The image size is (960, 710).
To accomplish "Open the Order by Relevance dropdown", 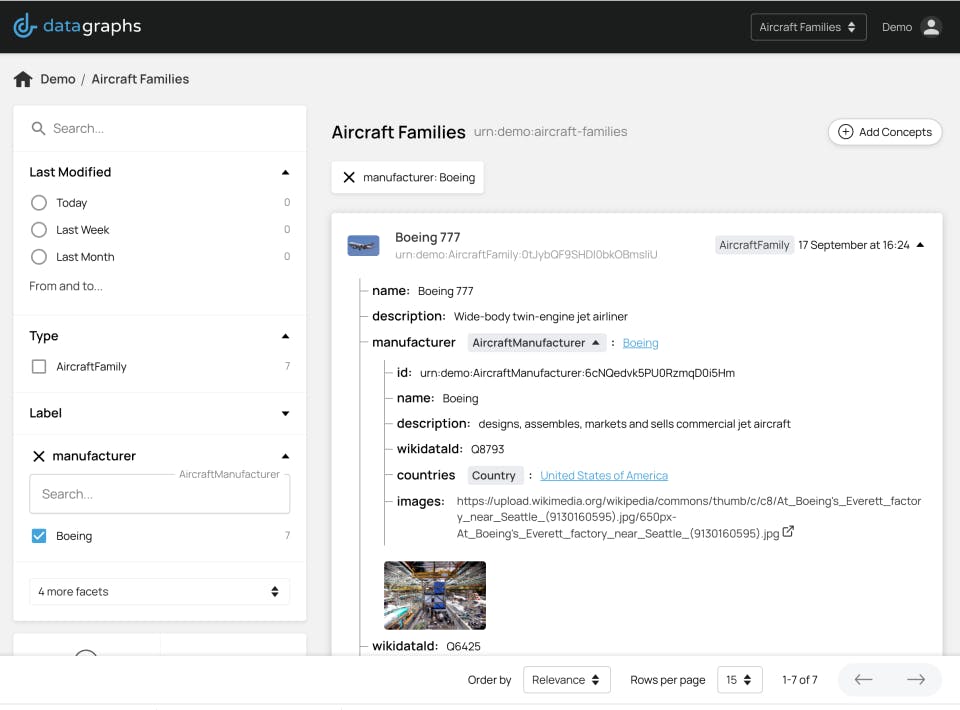I will (566, 680).
